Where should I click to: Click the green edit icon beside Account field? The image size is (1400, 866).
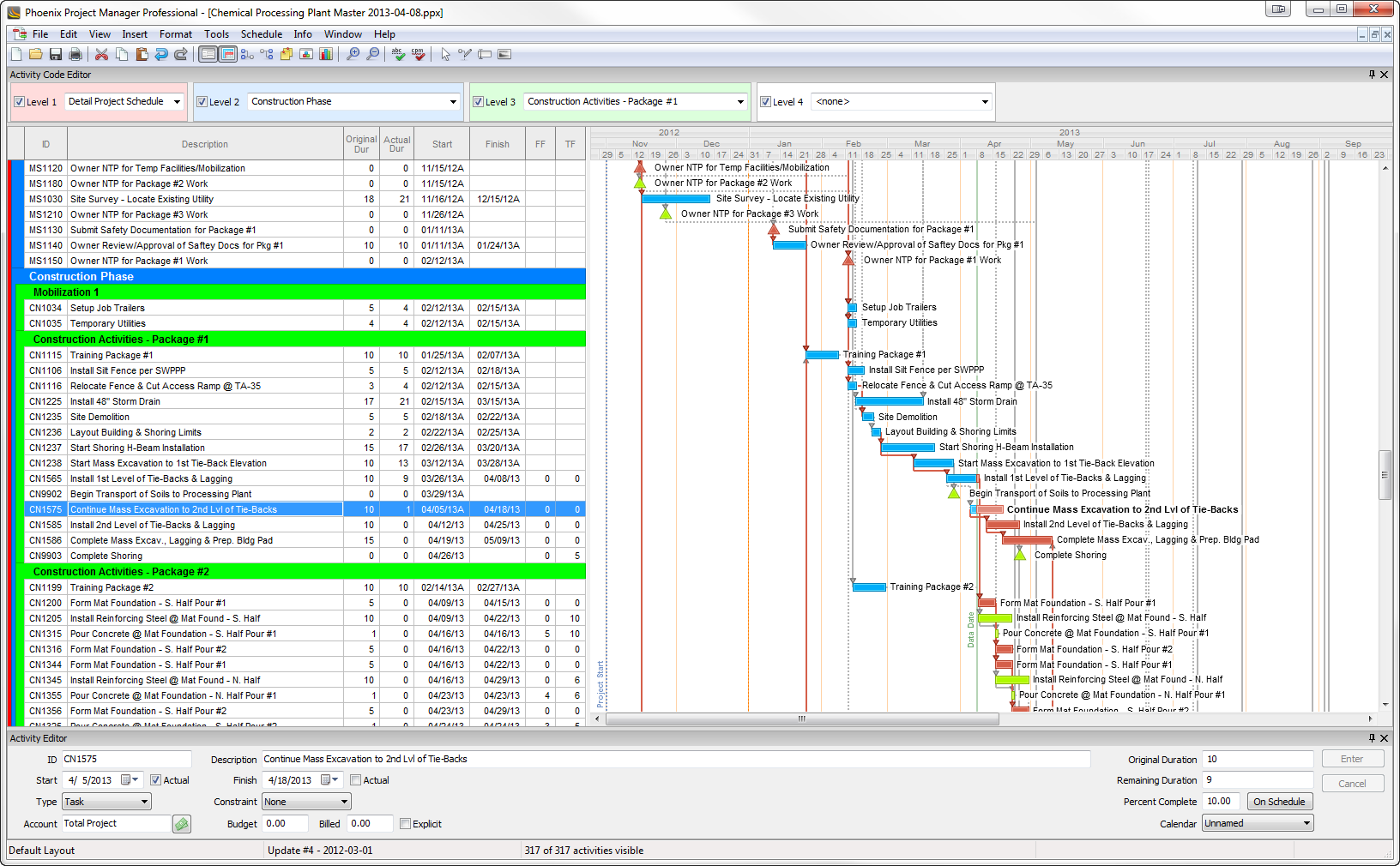click(181, 823)
